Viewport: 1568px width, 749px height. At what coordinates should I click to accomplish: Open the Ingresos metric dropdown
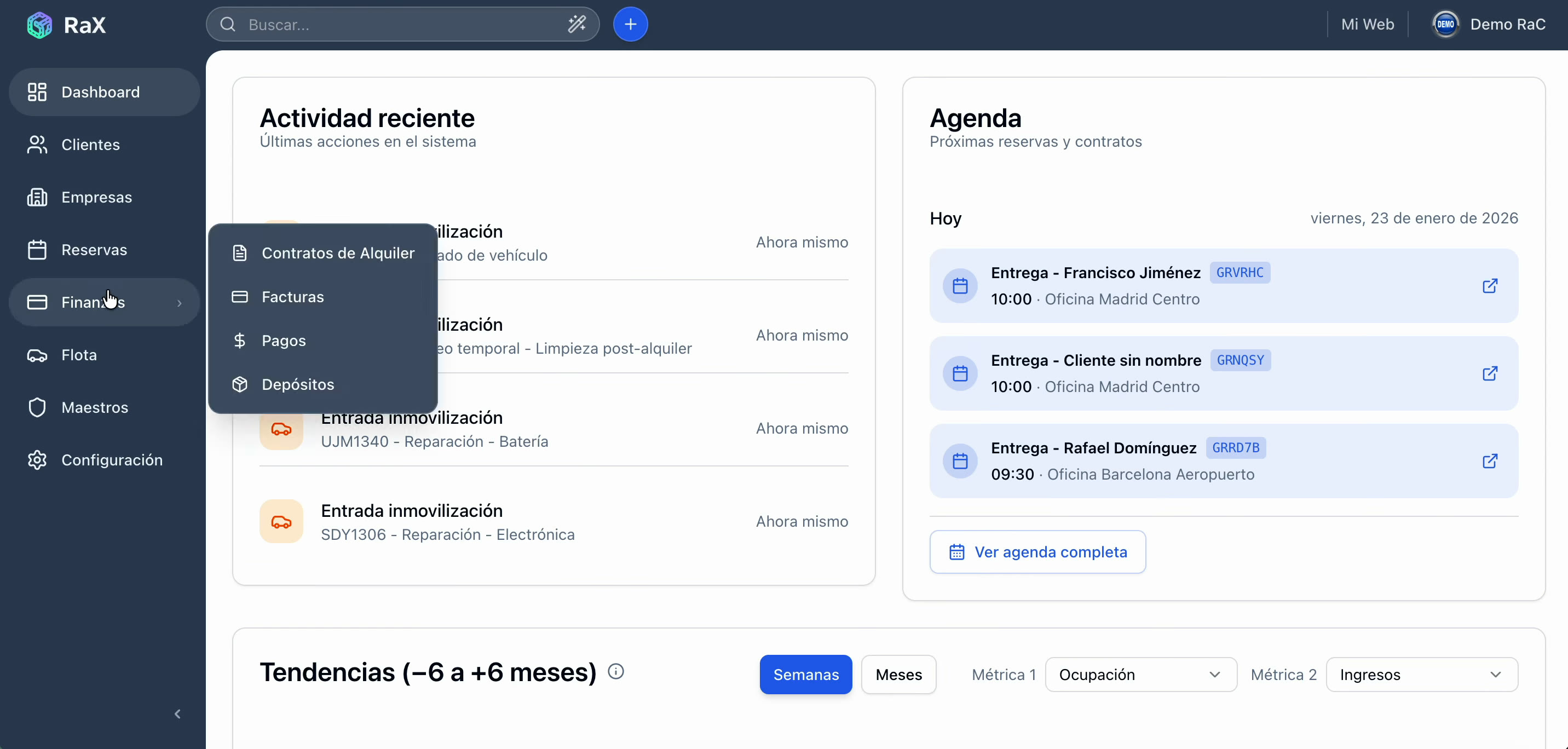coord(1422,674)
